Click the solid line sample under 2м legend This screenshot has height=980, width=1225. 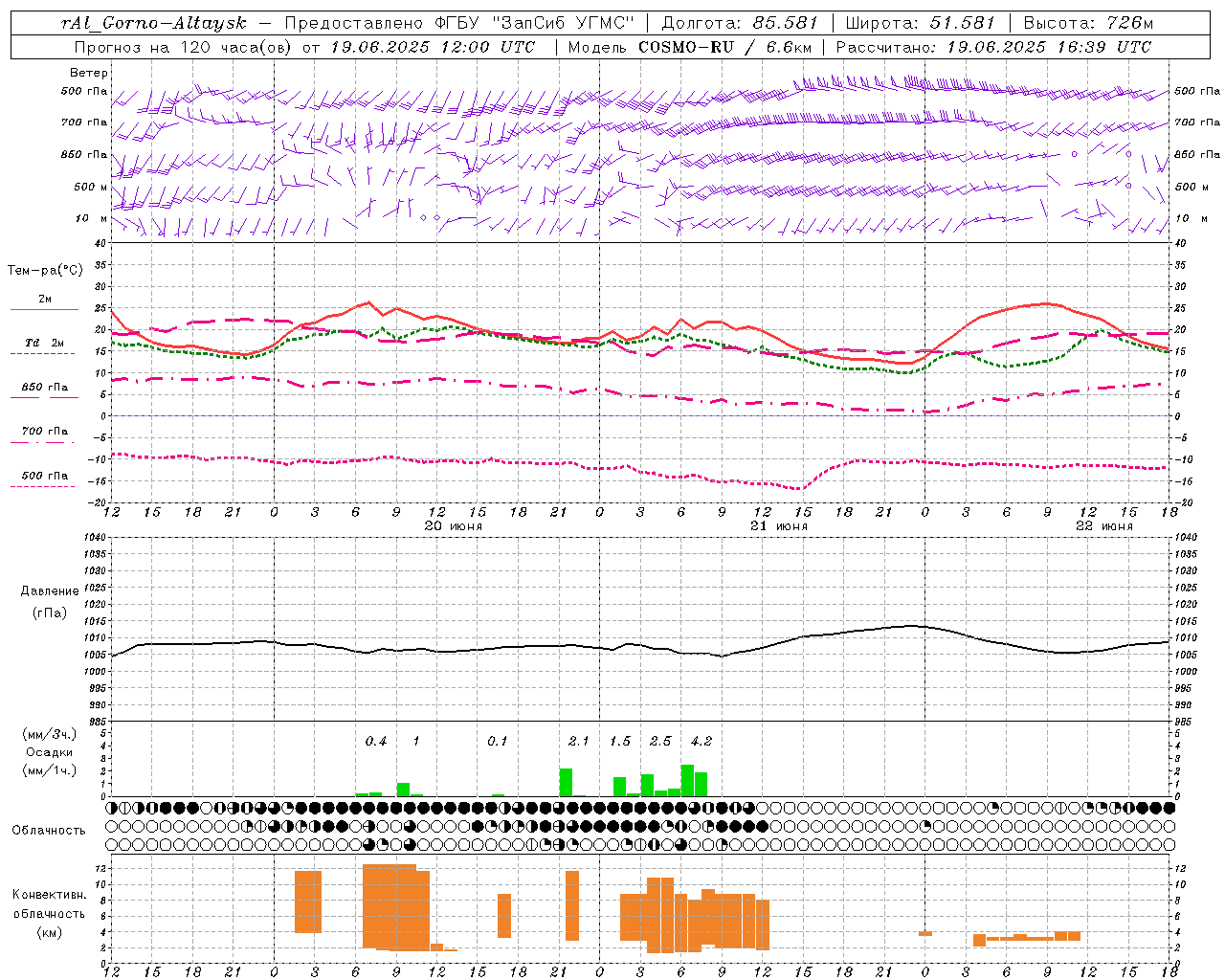click(44, 310)
